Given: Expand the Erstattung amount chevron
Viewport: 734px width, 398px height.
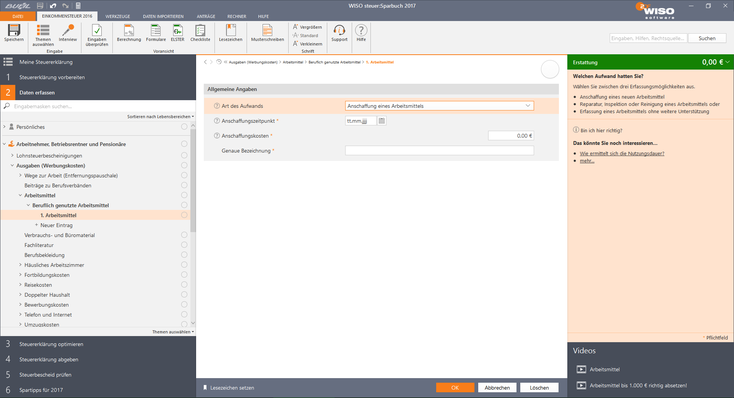Looking at the screenshot, I should 727,62.
